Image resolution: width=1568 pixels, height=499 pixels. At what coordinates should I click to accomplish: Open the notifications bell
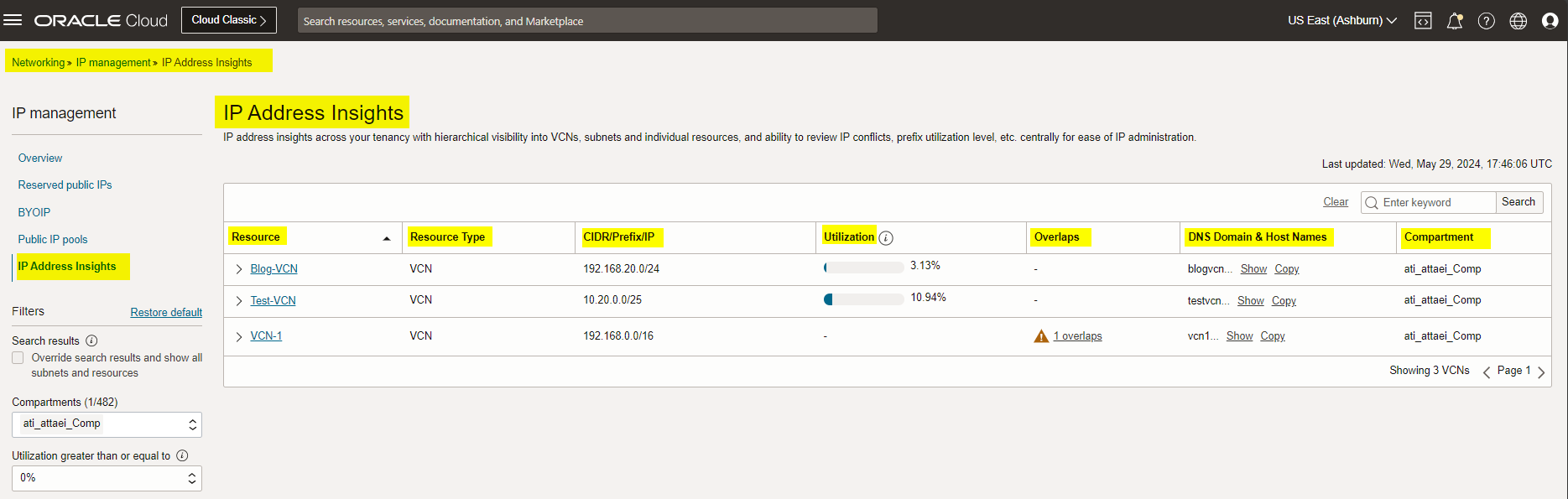pos(1455,21)
